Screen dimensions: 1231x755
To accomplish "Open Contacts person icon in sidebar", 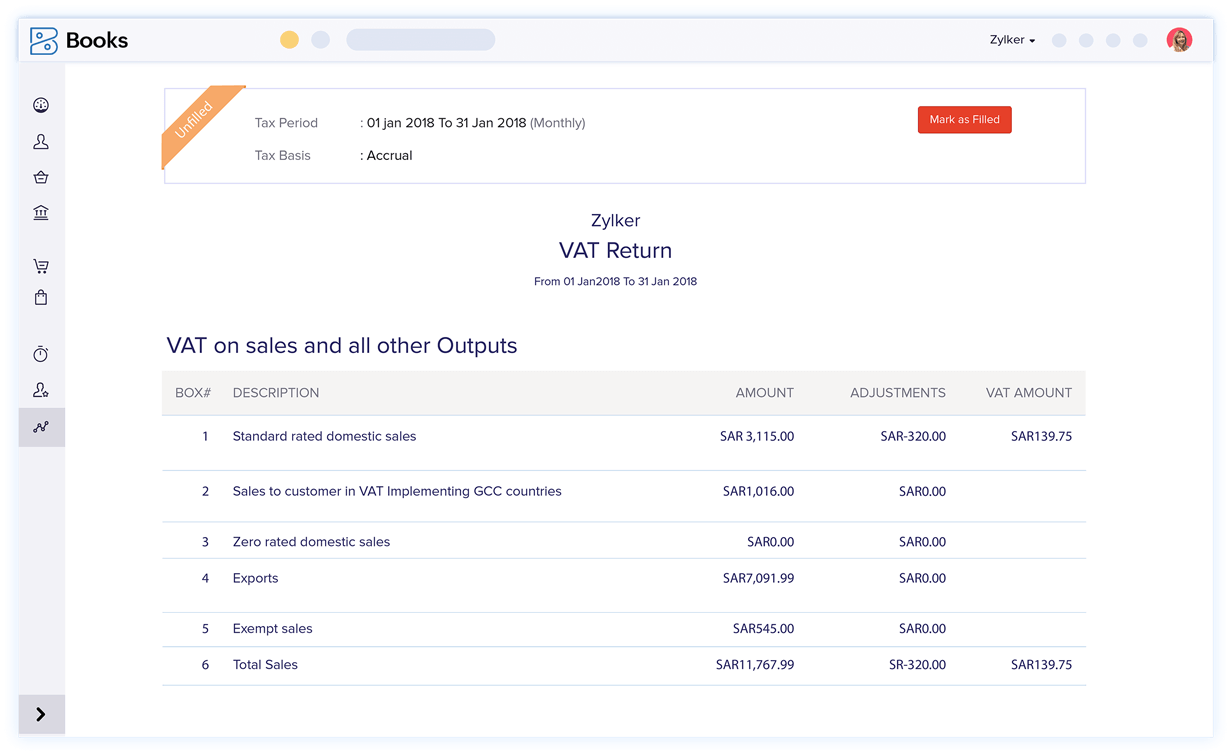I will 41,142.
